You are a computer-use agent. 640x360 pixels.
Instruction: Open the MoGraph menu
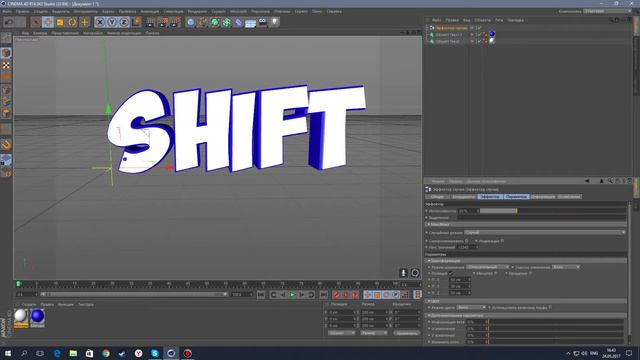pos(238,11)
